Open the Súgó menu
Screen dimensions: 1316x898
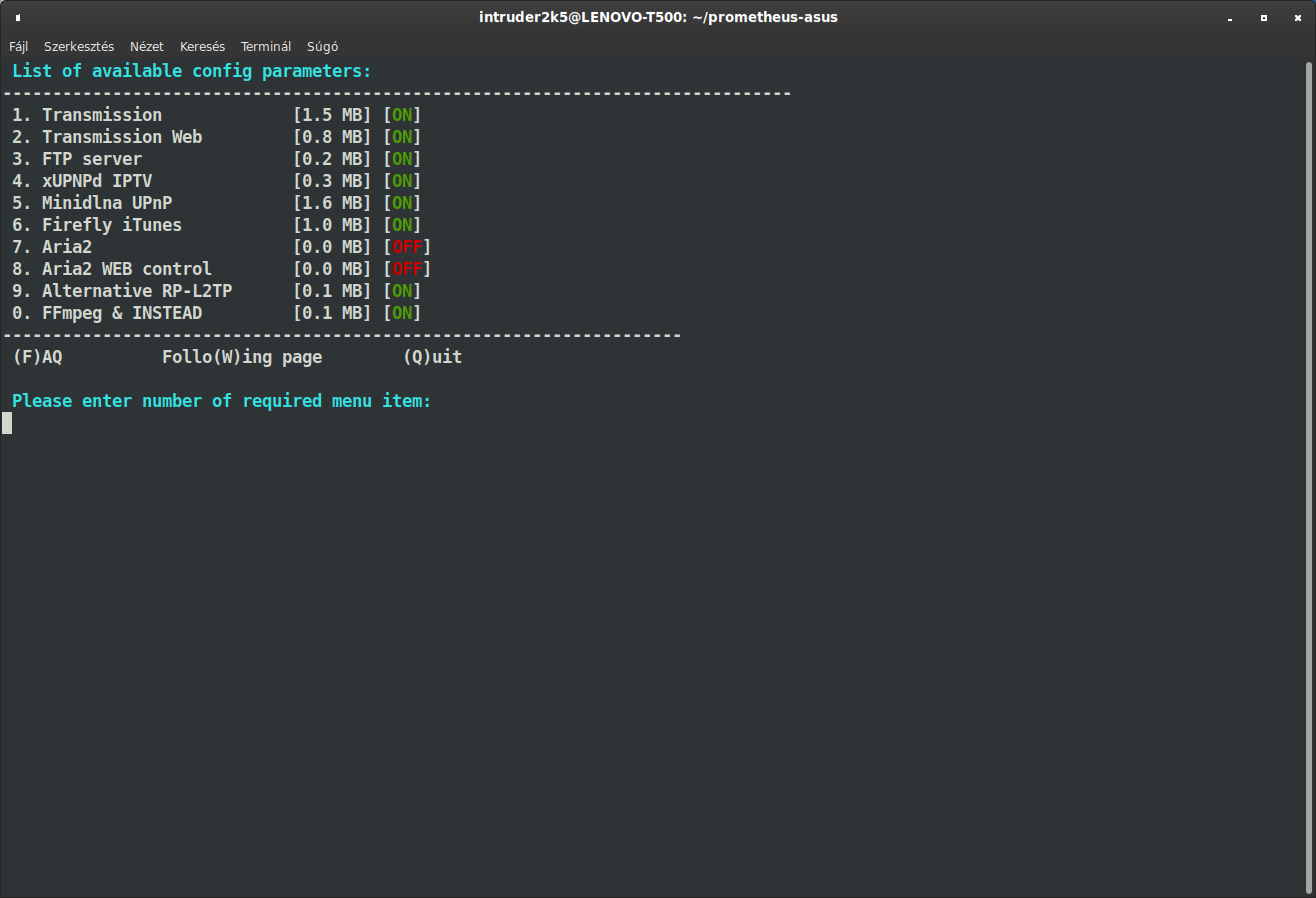(322, 46)
